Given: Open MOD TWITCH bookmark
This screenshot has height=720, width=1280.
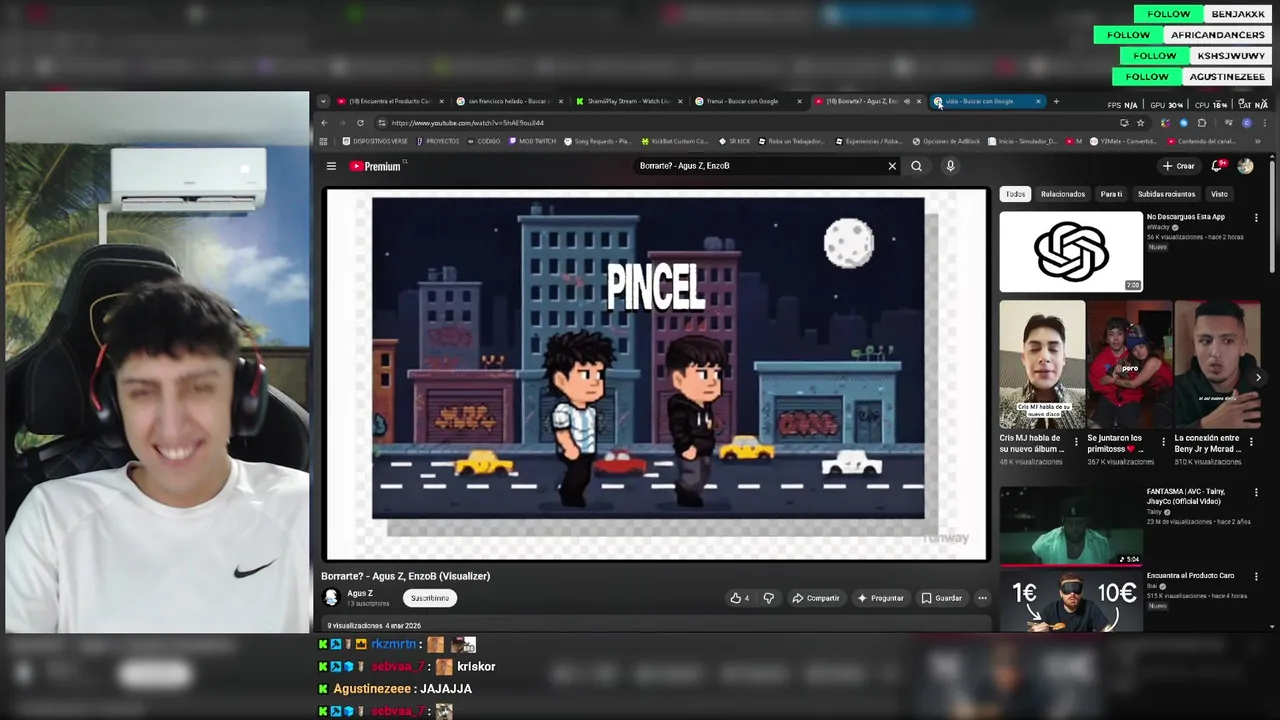Looking at the screenshot, I should point(532,141).
